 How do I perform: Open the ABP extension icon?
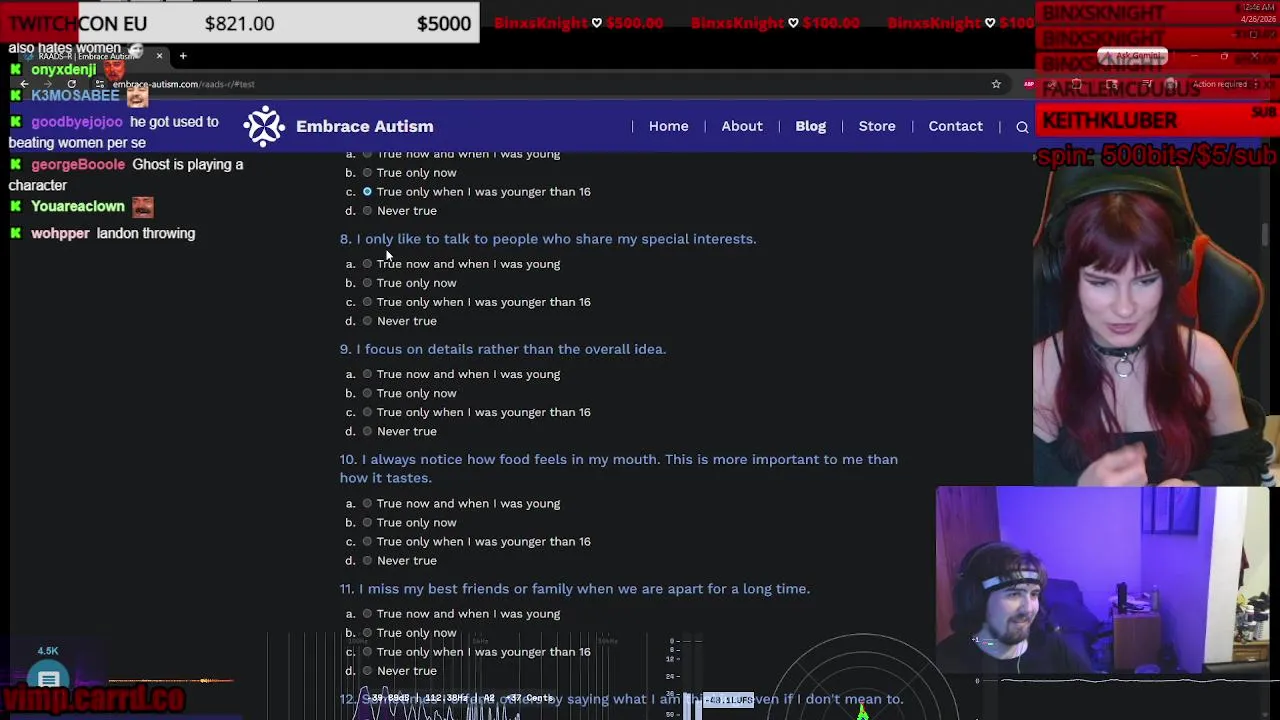1029,84
